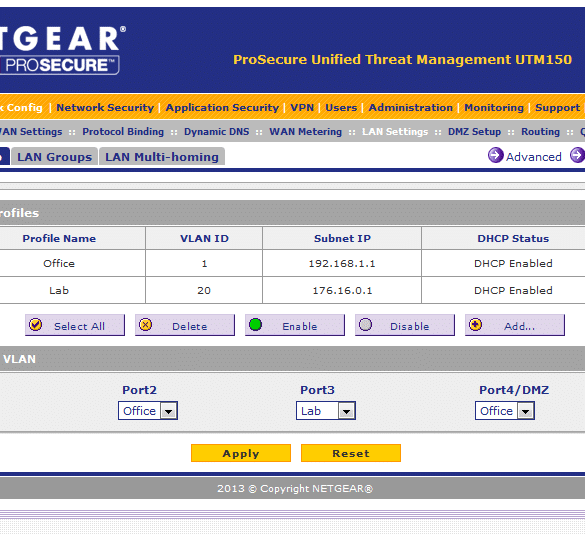Open the Application Security menu
The image size is (585, 535).
point(222,107)
